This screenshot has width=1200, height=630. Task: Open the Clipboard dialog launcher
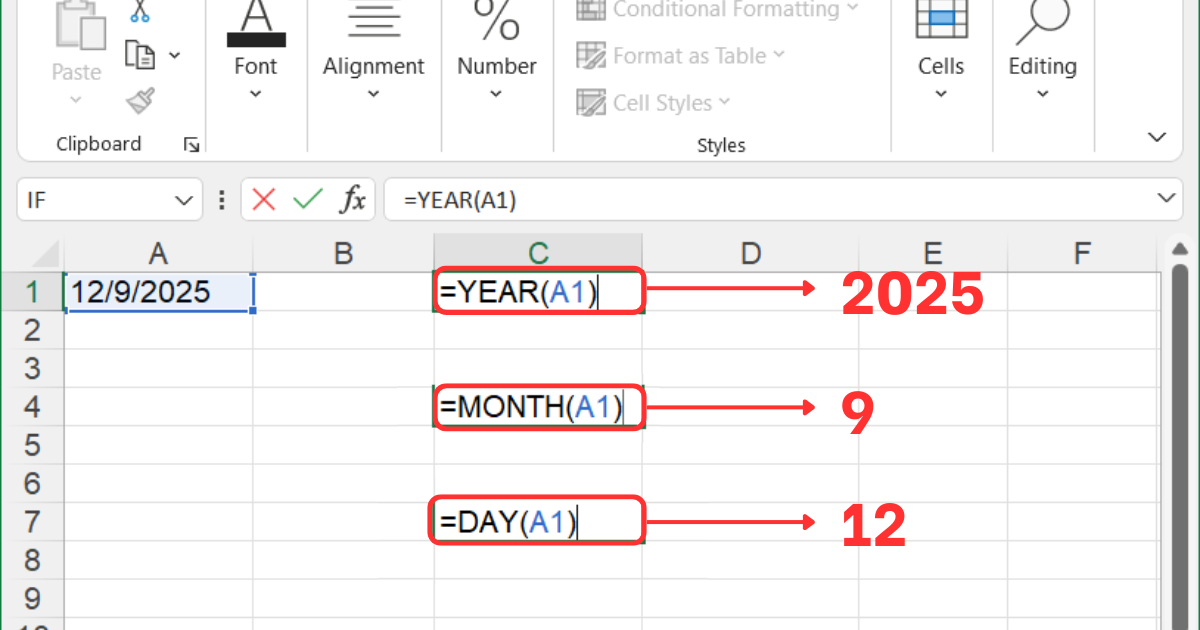(x=191, y=145)
